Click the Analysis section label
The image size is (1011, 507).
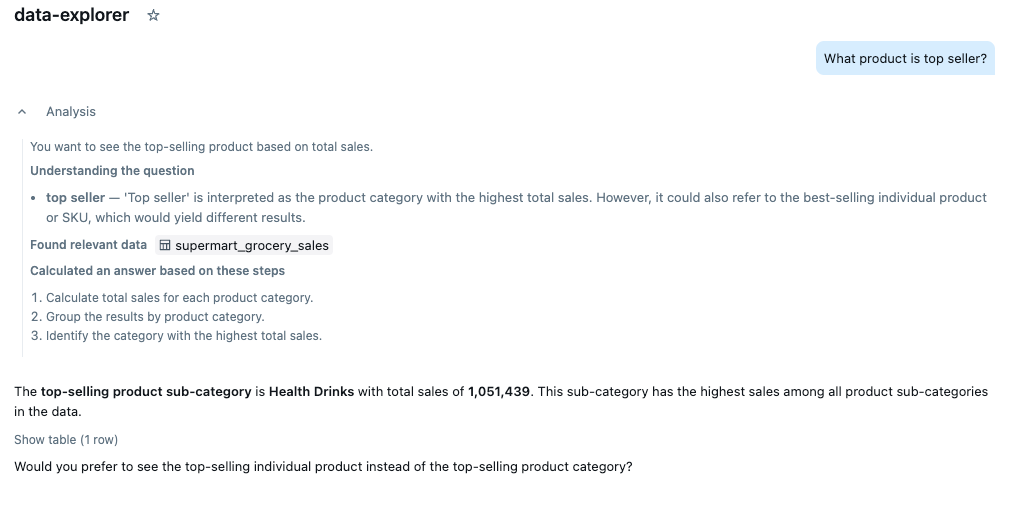(x=71, y=112)
